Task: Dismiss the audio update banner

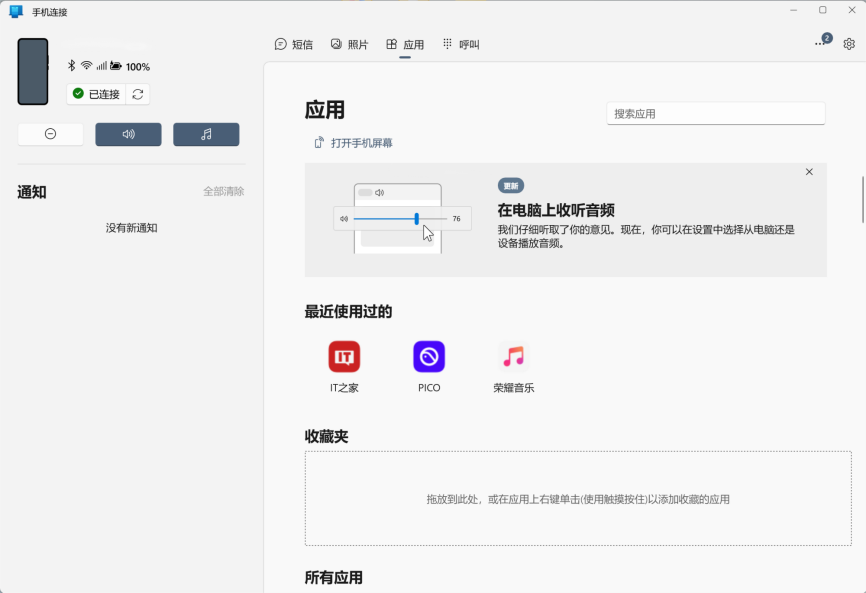Action: pyautogui.click(x=809, y=171)
